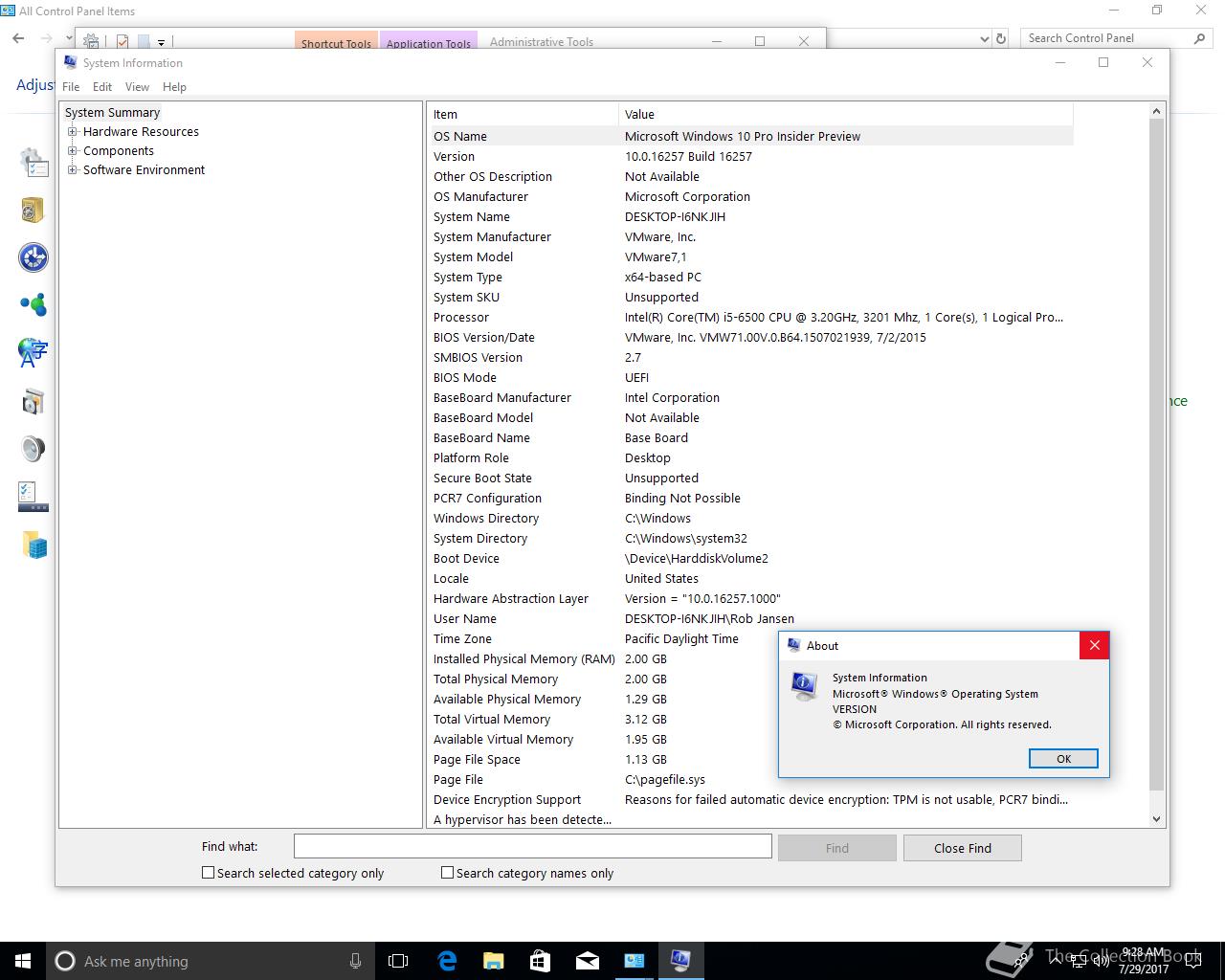
Task: Click the Close Find button
Action: (963, 848)
